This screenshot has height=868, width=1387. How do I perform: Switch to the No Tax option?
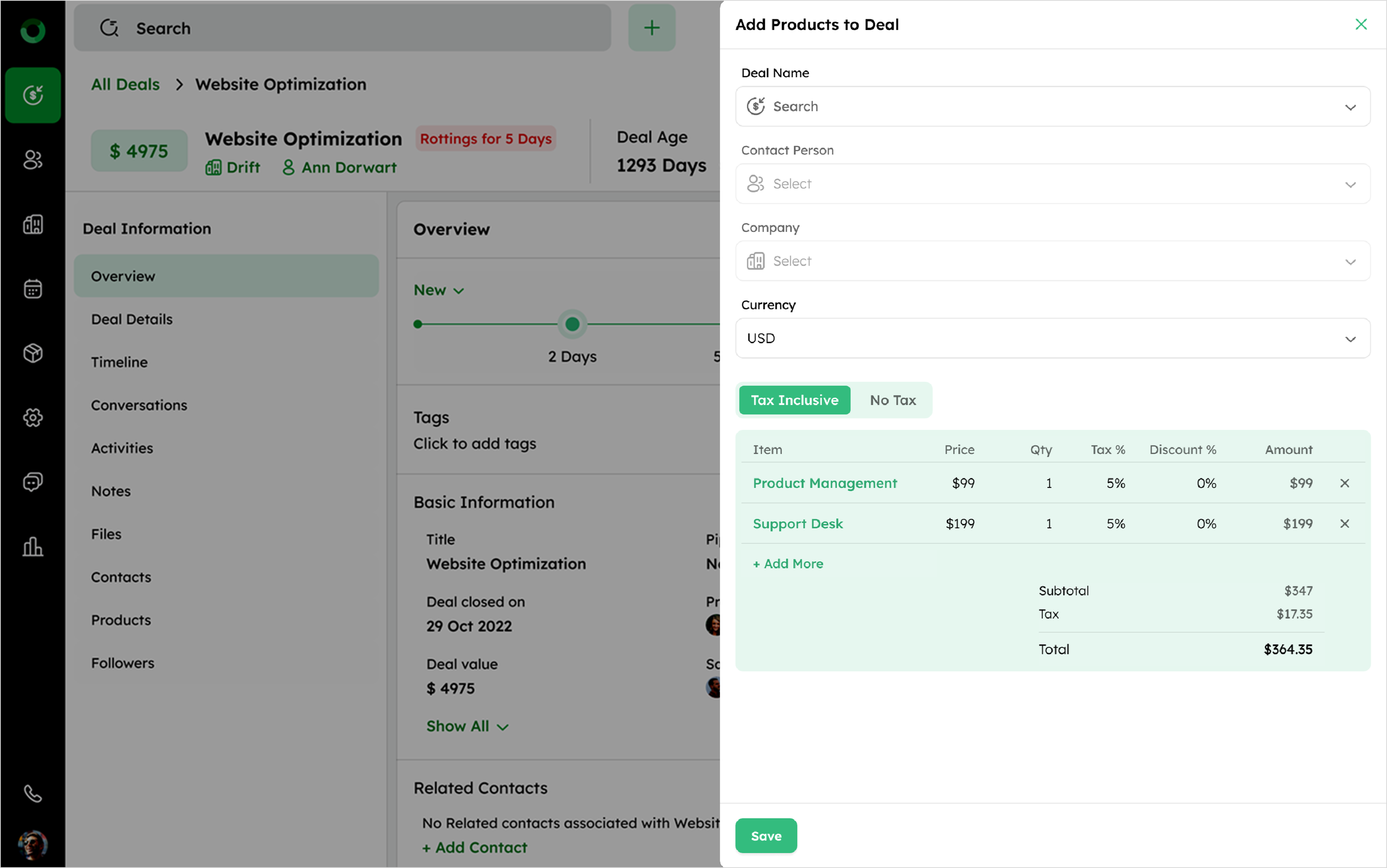point(892,400)
